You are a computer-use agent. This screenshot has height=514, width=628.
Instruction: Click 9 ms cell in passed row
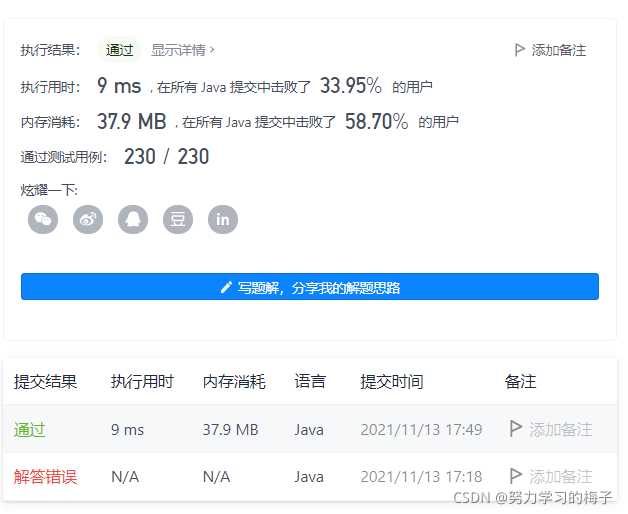127,430
